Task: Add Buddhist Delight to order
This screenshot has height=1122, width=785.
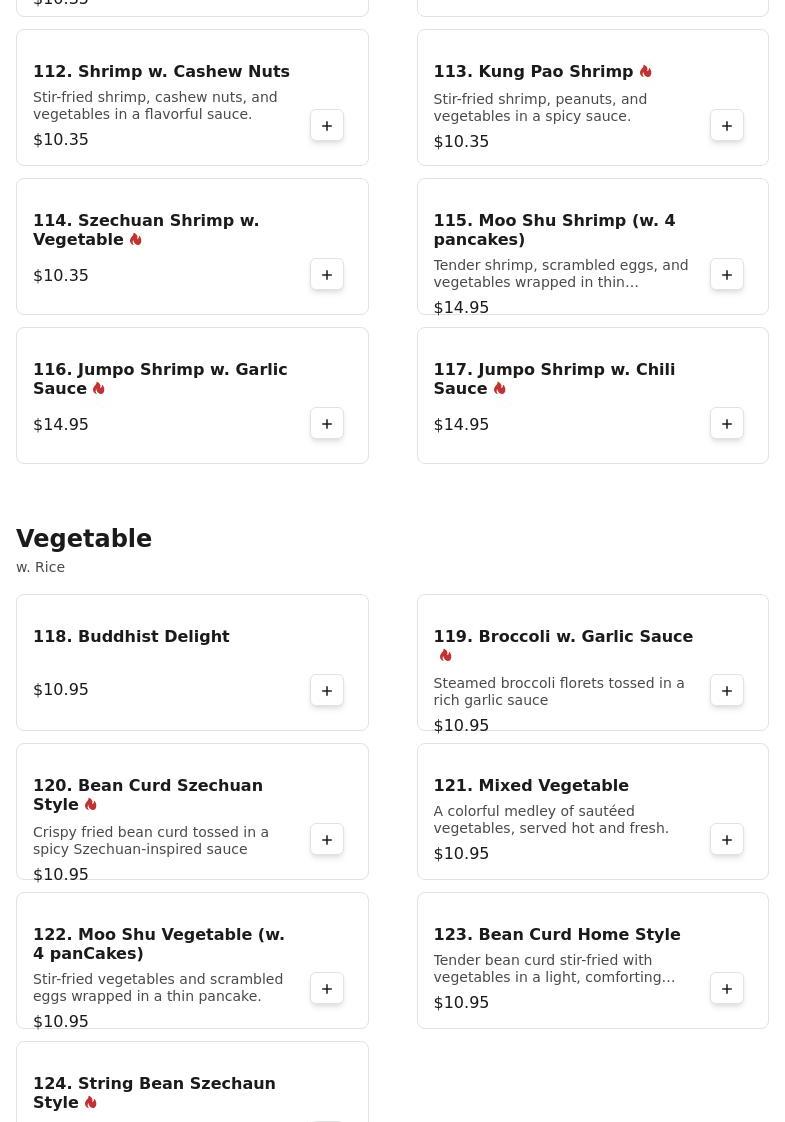Action: point(327,691)
